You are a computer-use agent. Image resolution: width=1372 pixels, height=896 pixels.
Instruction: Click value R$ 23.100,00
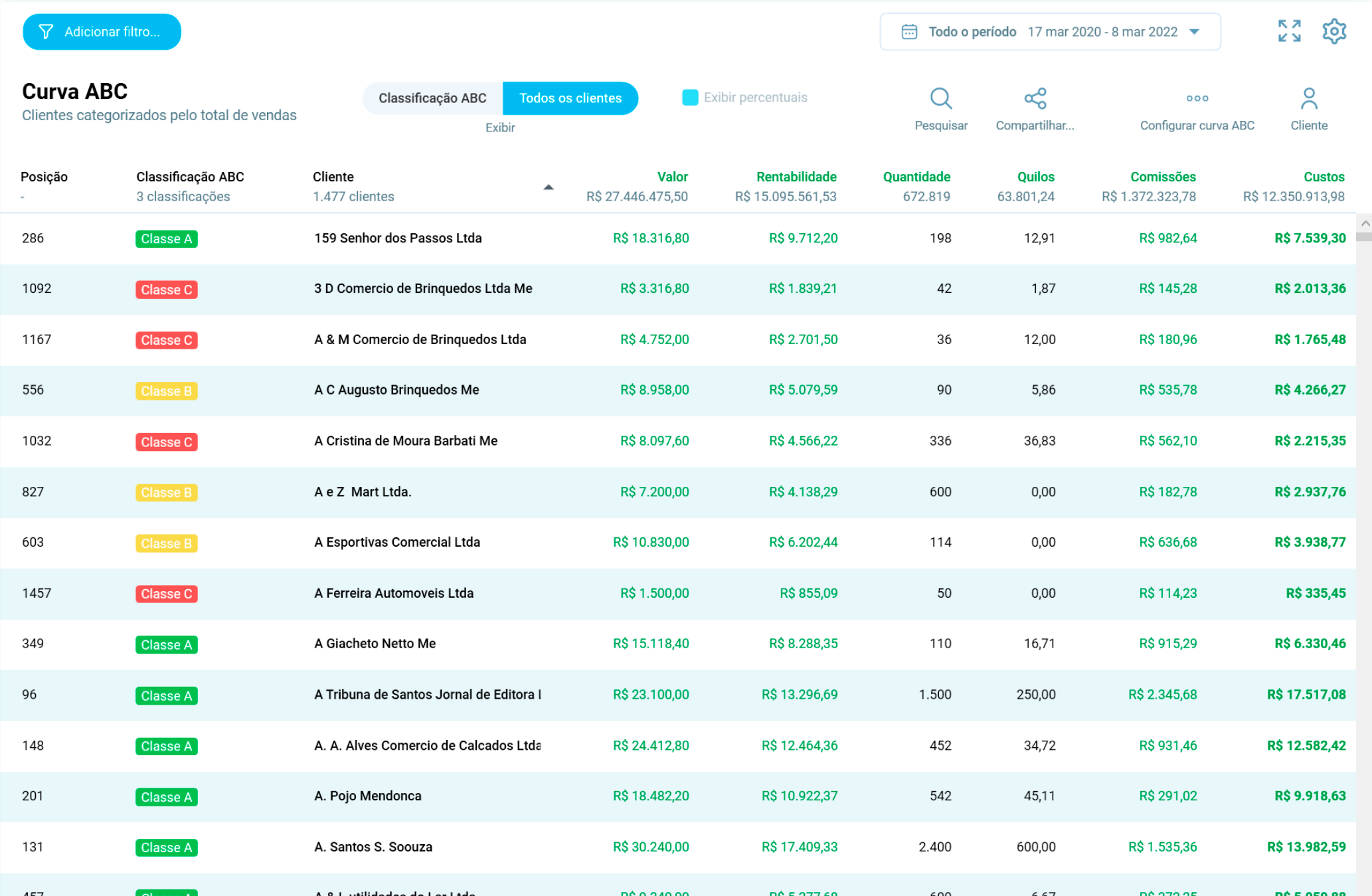(651, 694)
